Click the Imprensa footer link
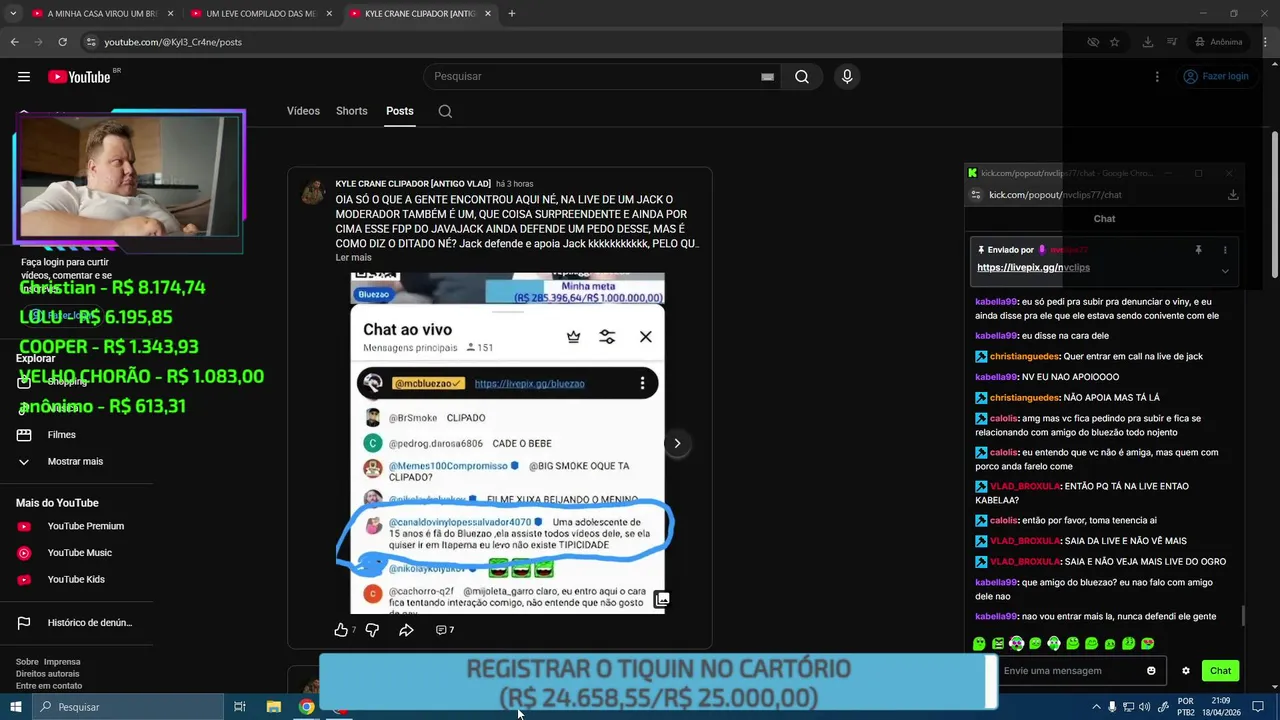Viewport: 1280px width, 720px height. click(x=62, y=662)
